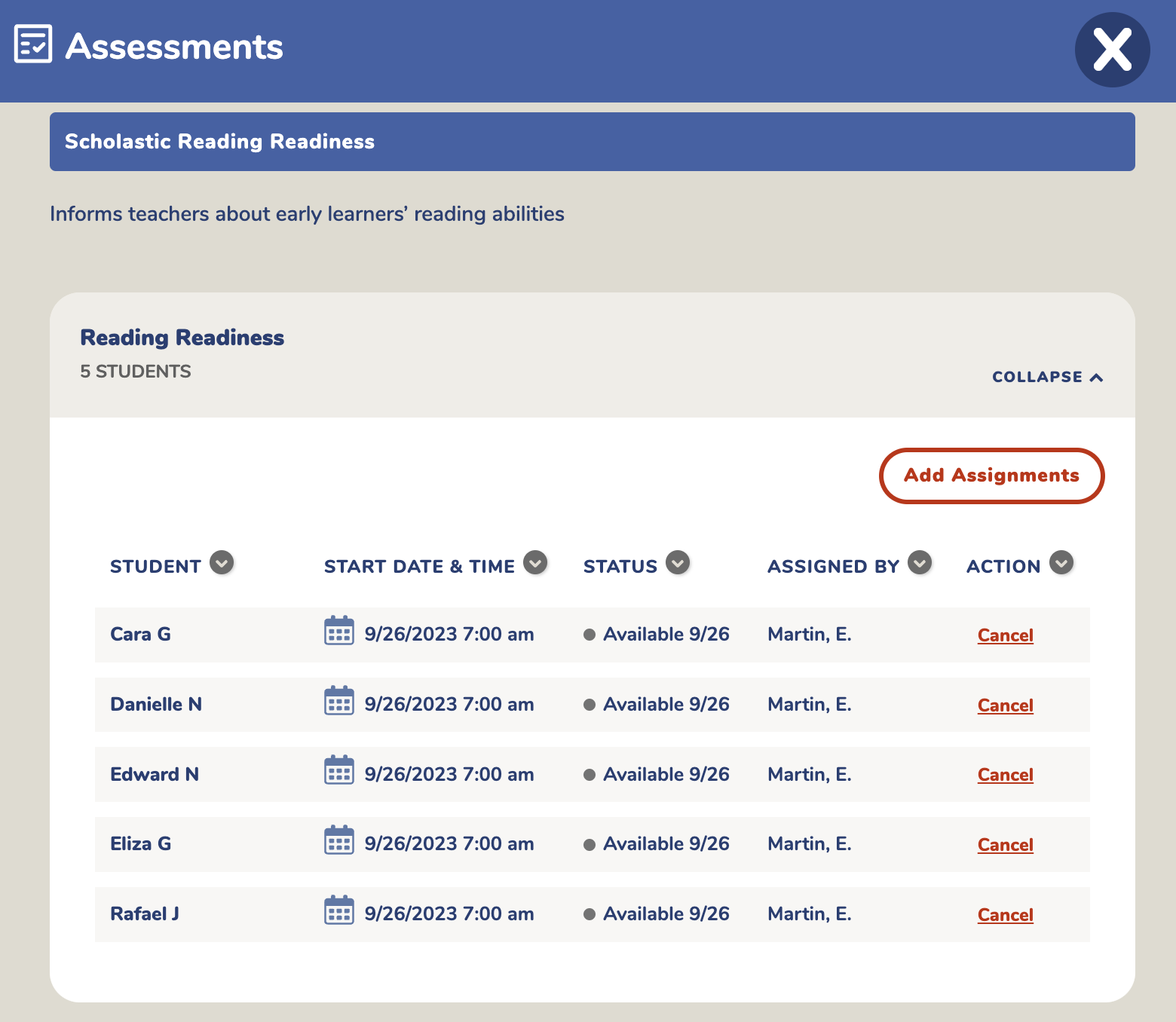This screenshot has height=1022, width=1176.
Task: Click student name Danielle N
Action: (x=156, y=705)
